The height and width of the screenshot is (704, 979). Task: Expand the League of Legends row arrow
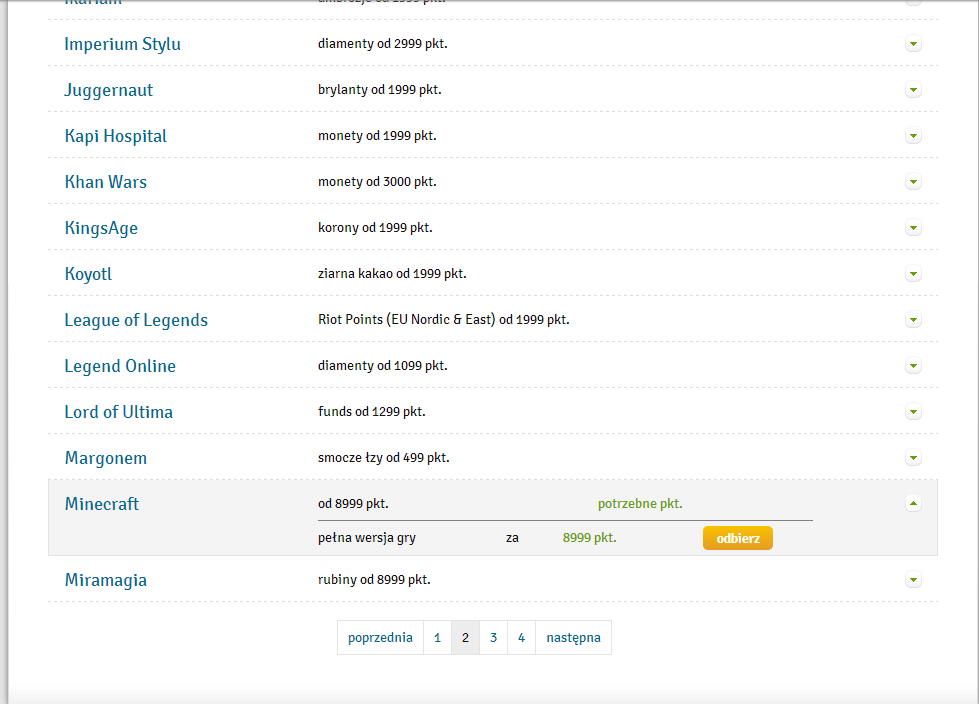pyautogui.click(x=913, y=320)
